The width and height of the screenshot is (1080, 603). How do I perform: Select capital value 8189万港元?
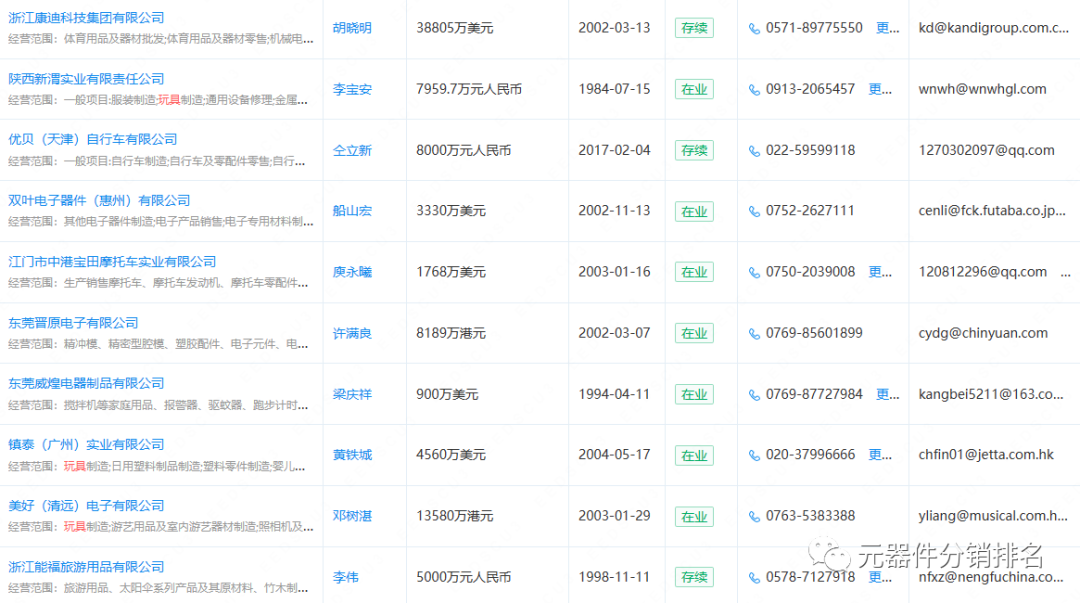click(451, 334)
